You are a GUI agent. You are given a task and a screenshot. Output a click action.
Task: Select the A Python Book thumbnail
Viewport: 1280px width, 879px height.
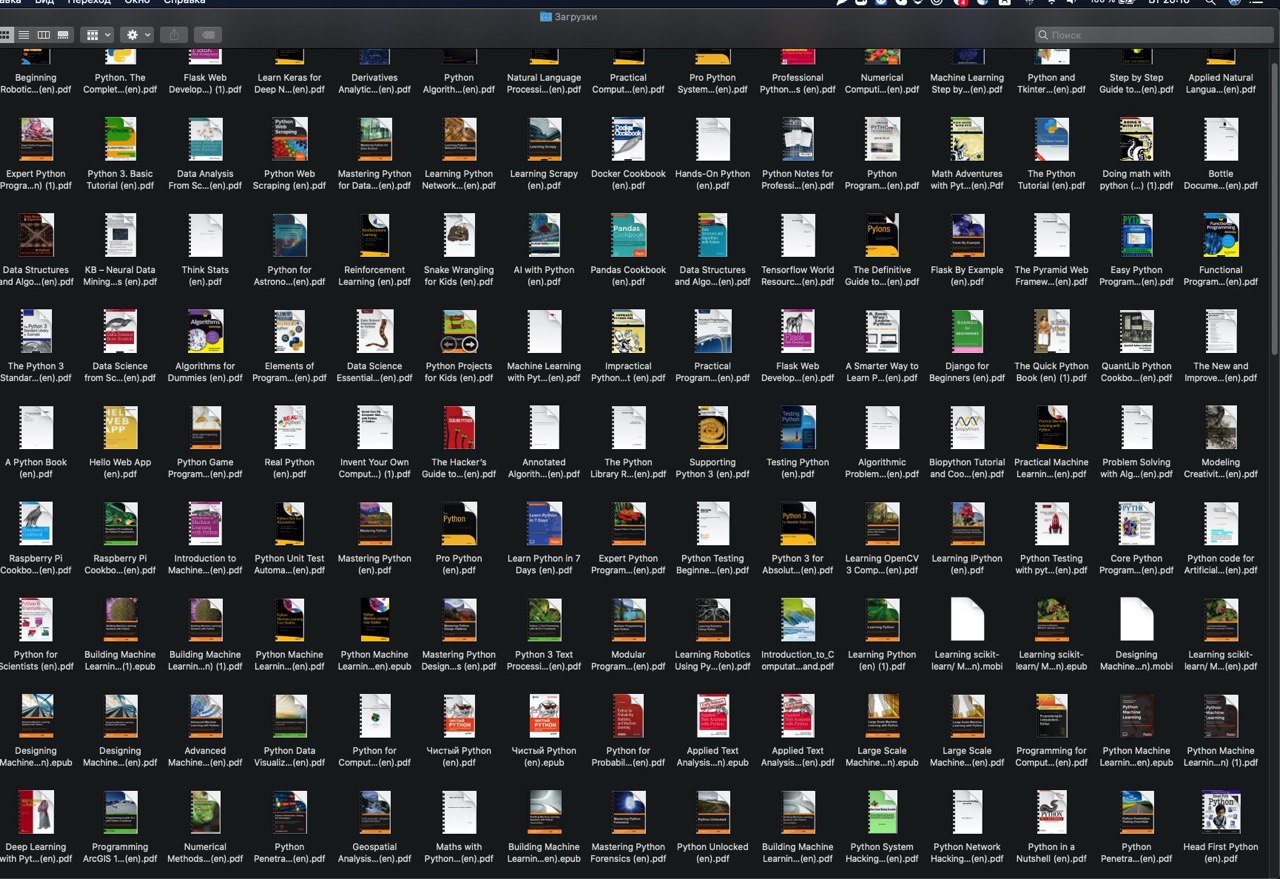(36, 428)
